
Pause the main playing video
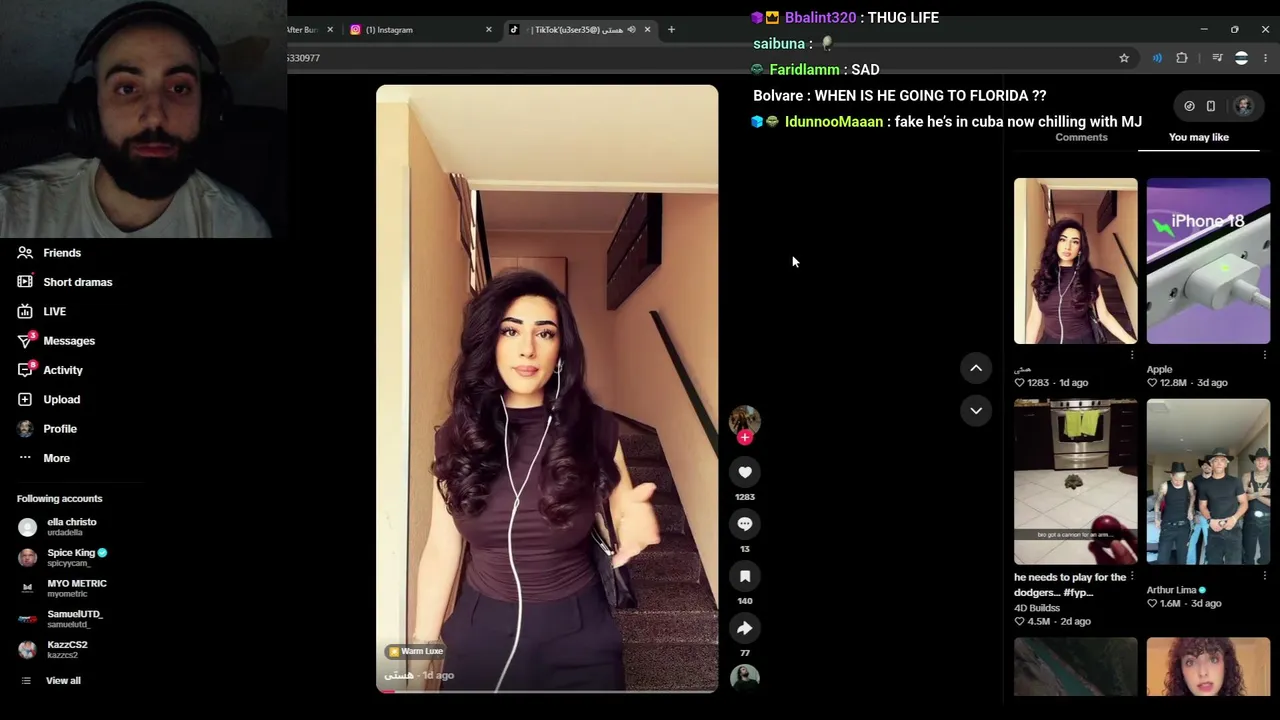click(547, 388)
